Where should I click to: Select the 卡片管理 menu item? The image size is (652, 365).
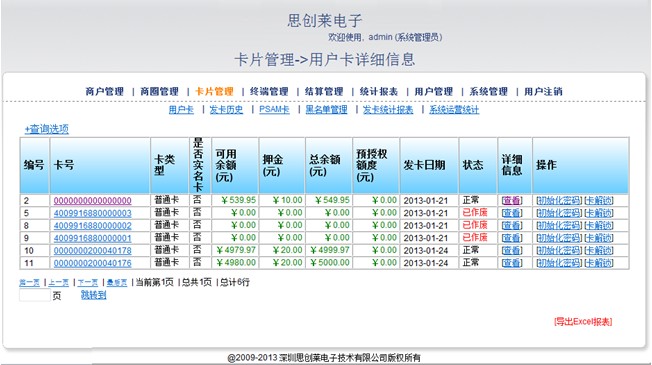(x=214, y=91)
